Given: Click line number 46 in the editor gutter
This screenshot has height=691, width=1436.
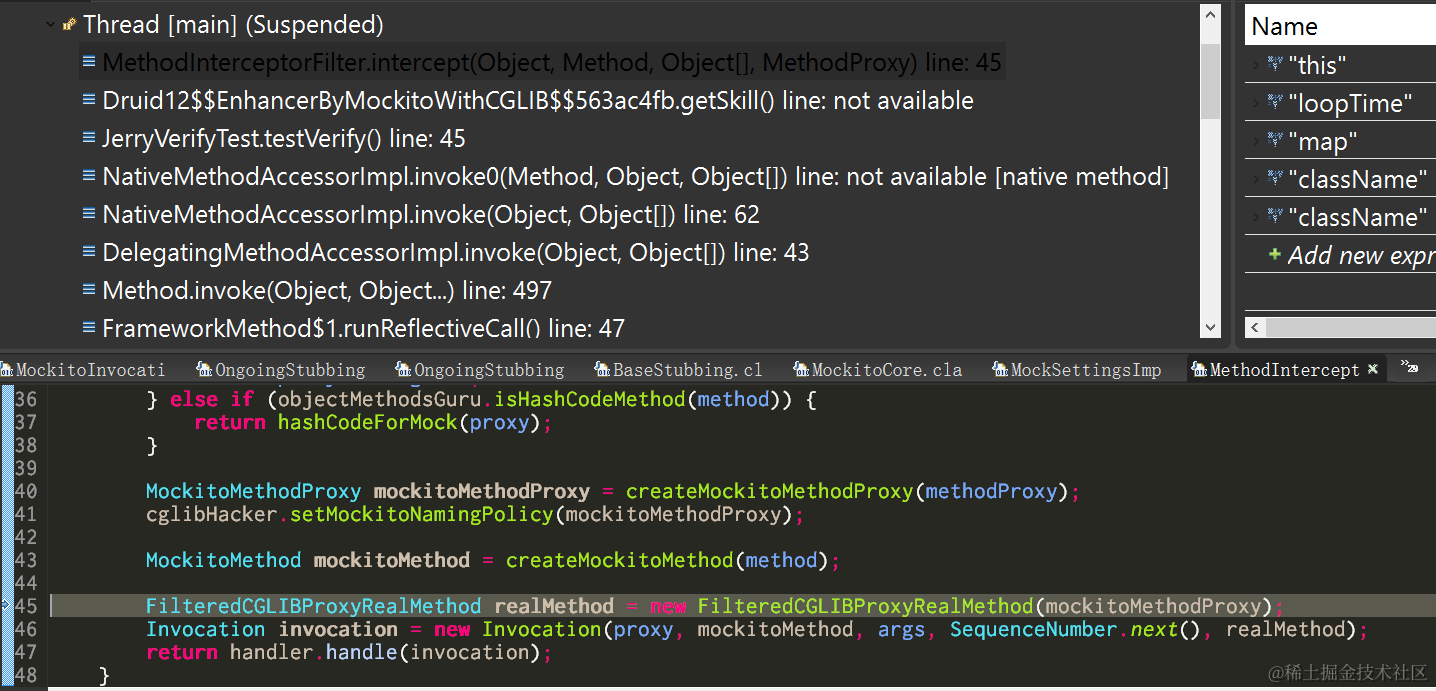Looking at the screenshot, I should pos(25,629).
